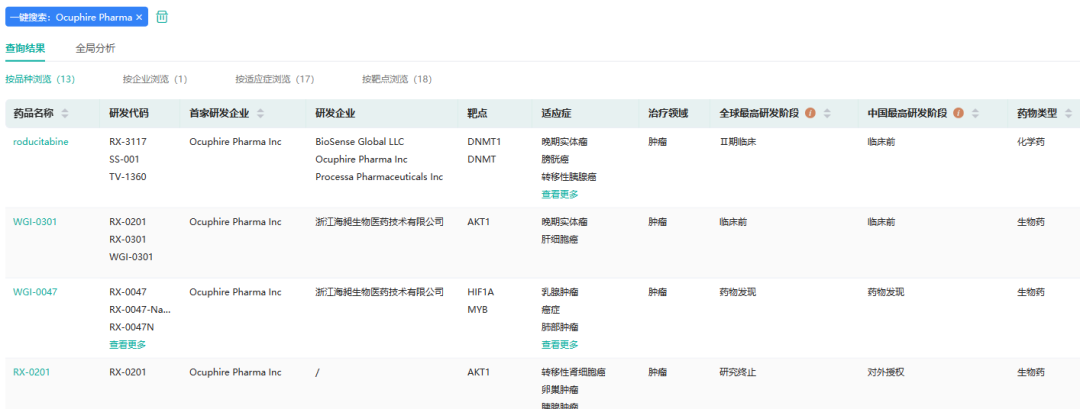Open the roducitabine drug link
1080x409 pixels.
pos(41,142)
